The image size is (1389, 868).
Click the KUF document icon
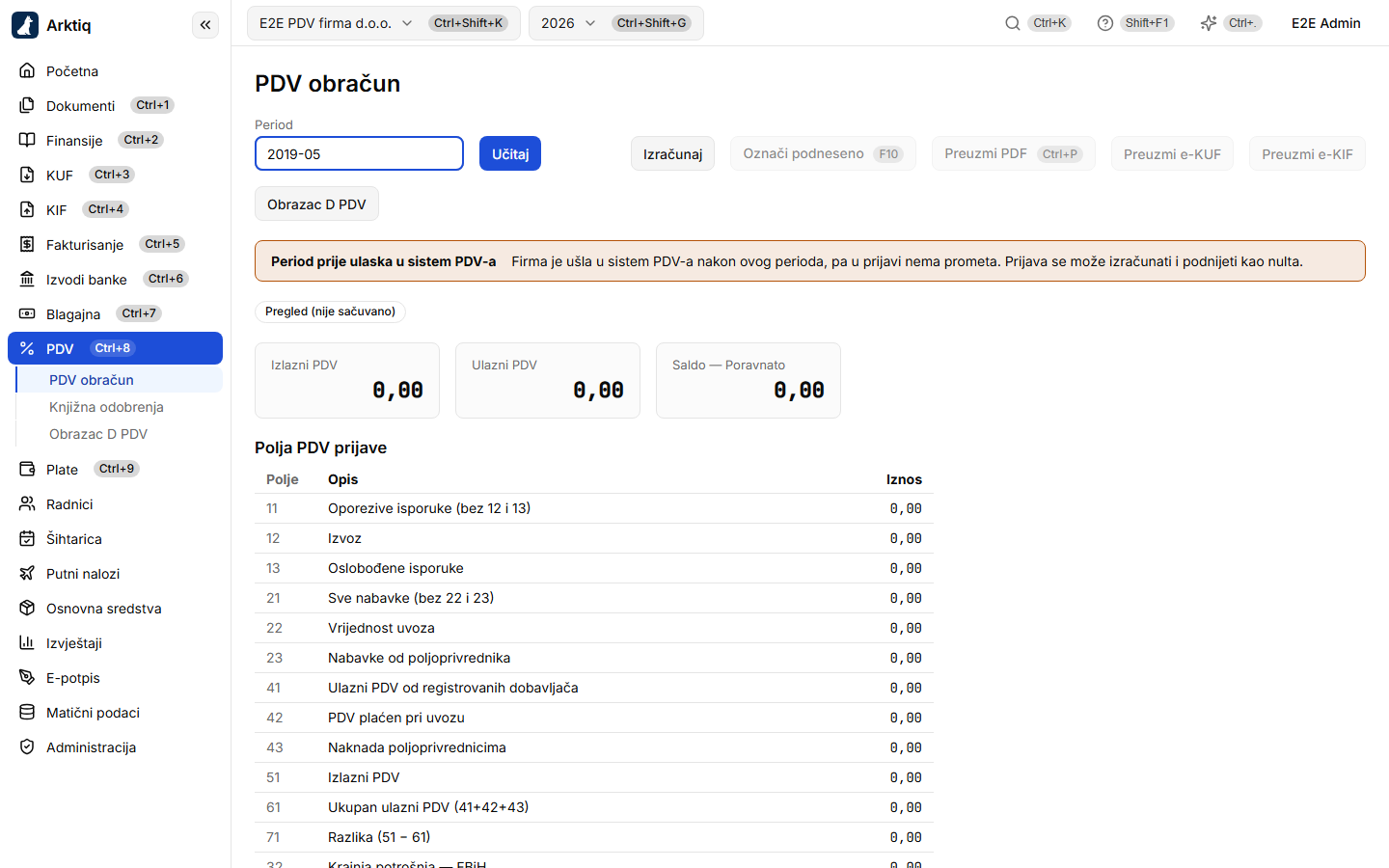(27, 175)
